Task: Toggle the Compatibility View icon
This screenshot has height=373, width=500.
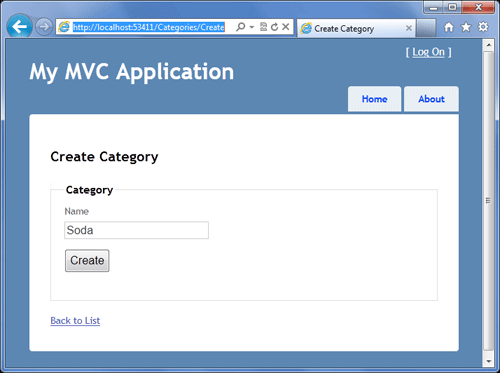Action: [x=263, y=27]
